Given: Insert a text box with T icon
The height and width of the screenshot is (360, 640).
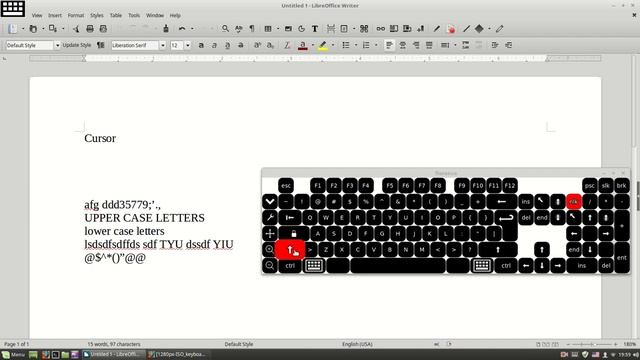Looking at the screenshot, I should point(315,29).
